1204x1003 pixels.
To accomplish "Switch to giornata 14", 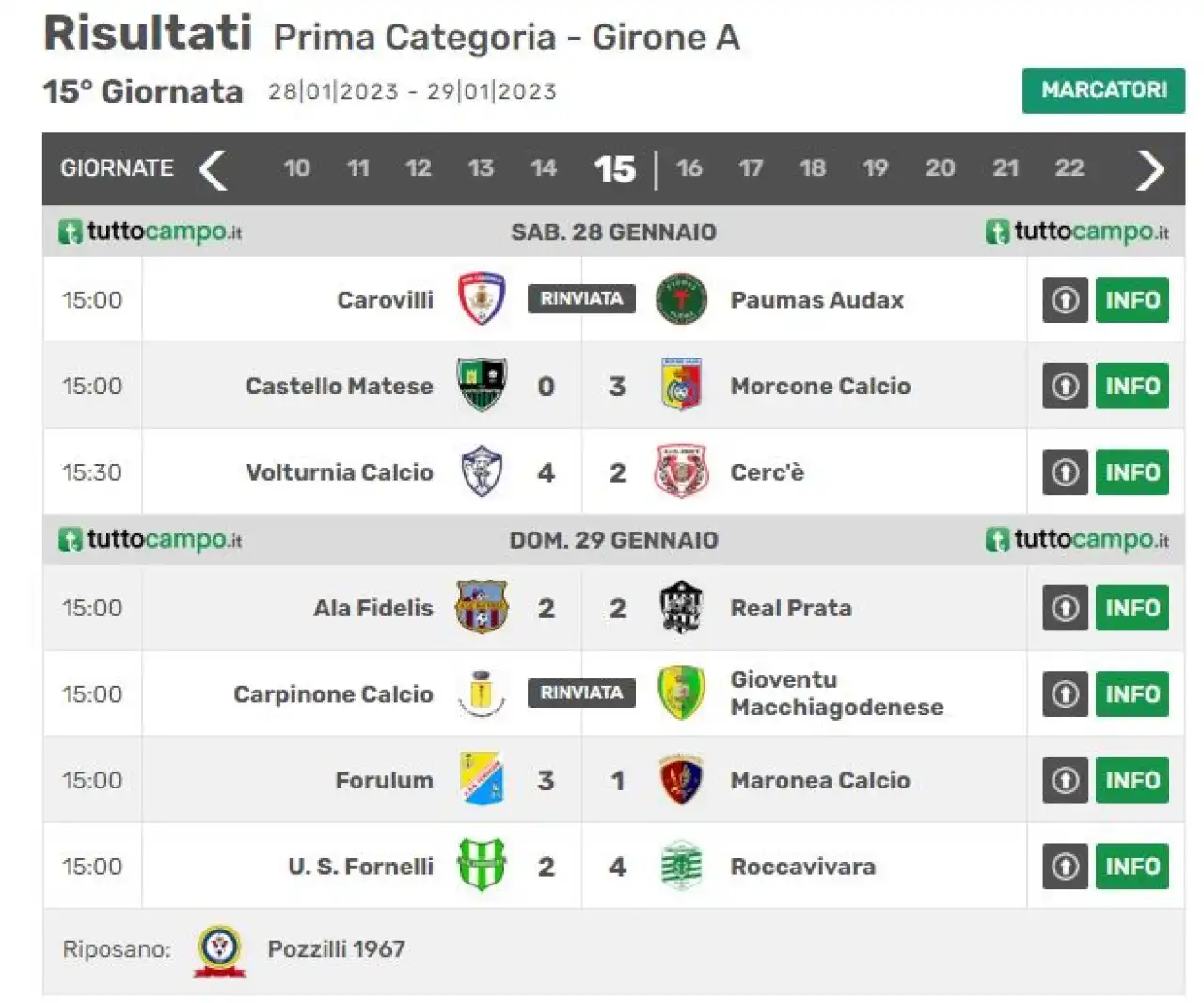I will click(x=544, y=168).
